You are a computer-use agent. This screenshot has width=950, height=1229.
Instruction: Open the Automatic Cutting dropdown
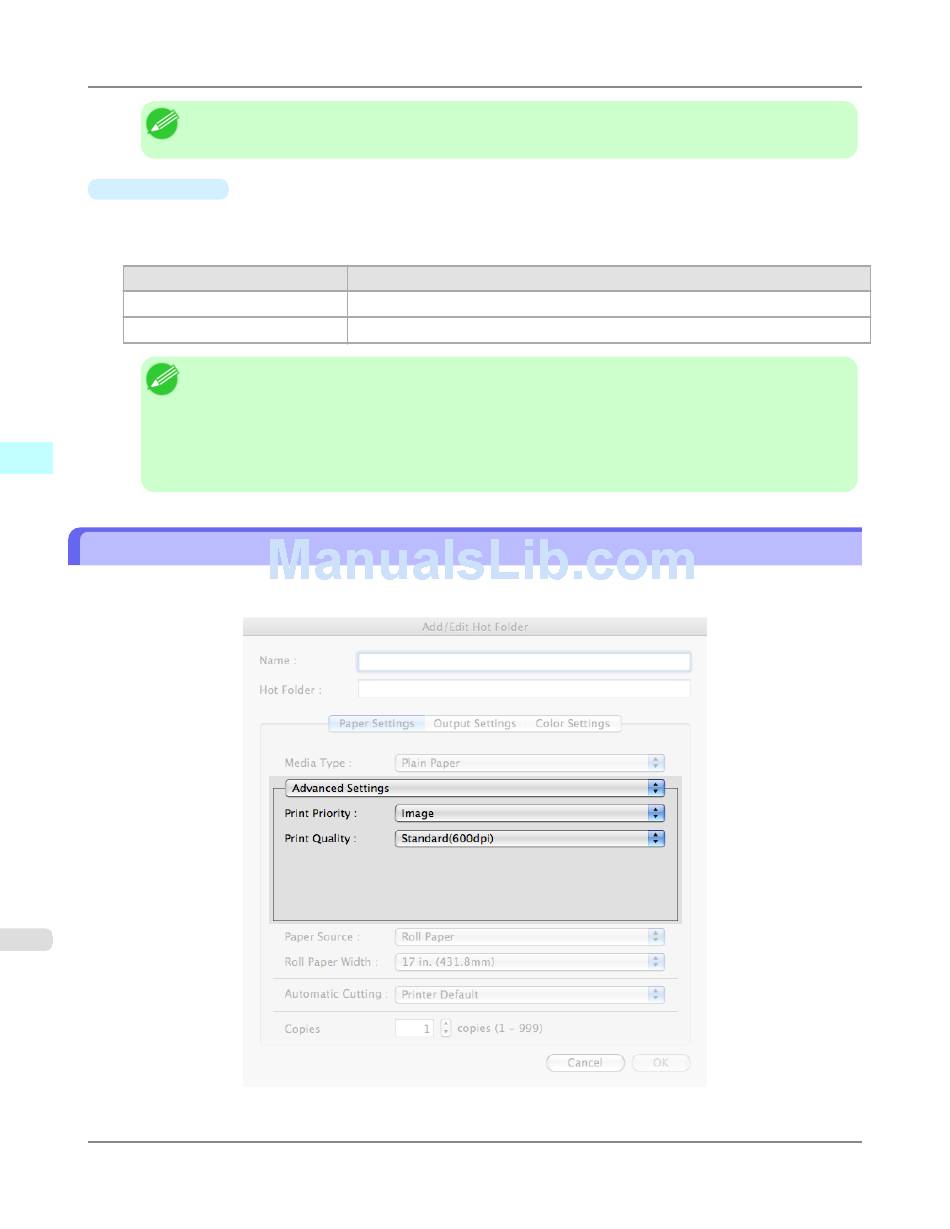[530, 994]
